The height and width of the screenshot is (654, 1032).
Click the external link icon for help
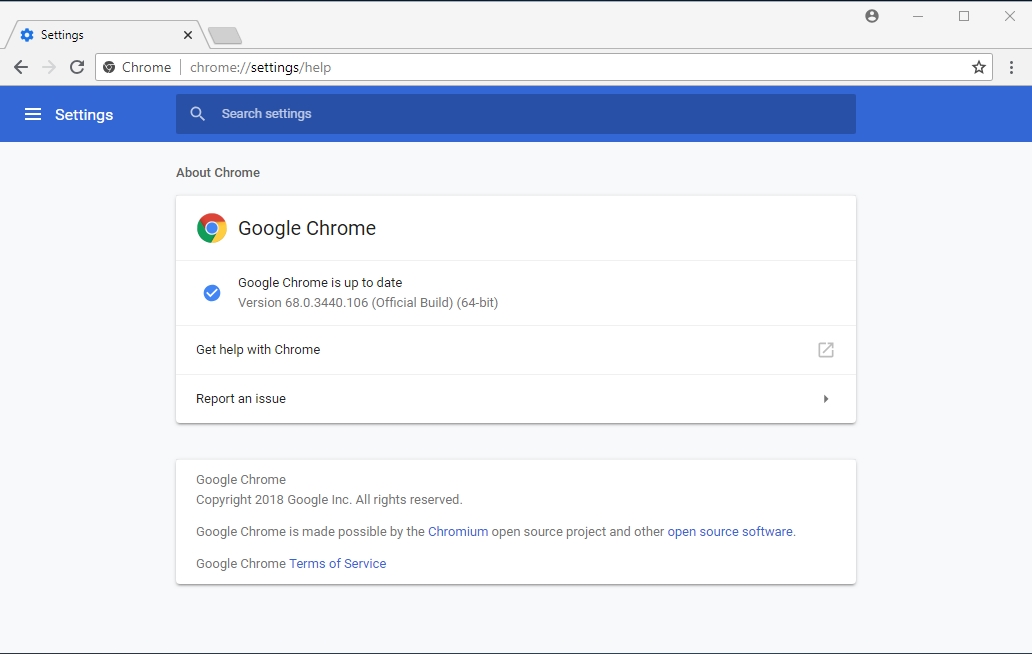(826, 349)
